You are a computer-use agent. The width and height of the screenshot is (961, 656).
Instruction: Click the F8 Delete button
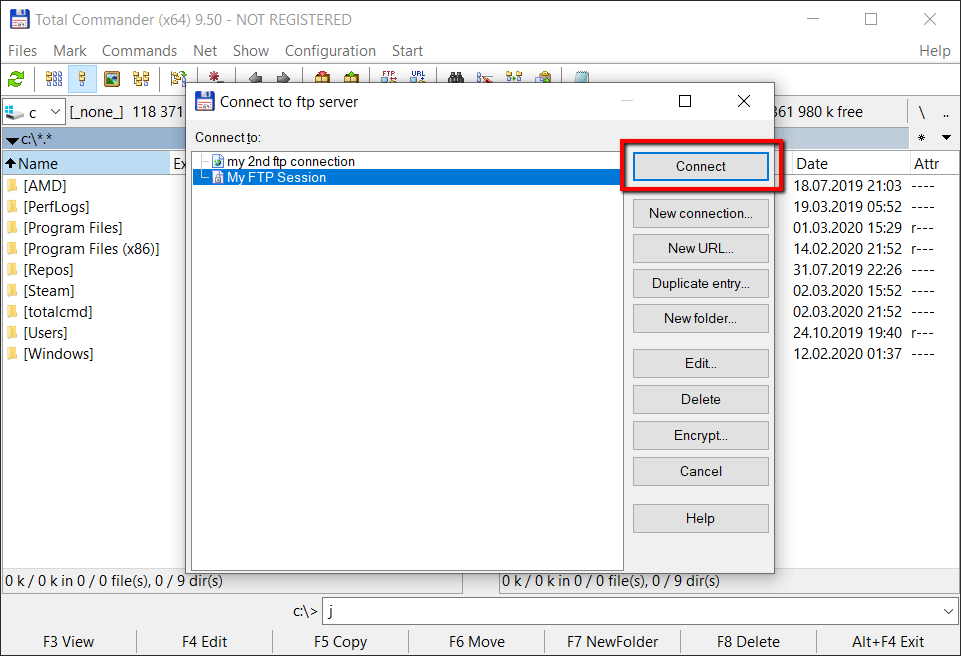(748, 642)
